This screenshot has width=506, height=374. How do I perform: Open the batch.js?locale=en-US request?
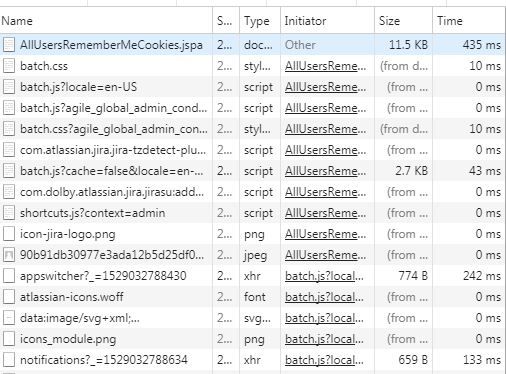[x=253, y=87]
